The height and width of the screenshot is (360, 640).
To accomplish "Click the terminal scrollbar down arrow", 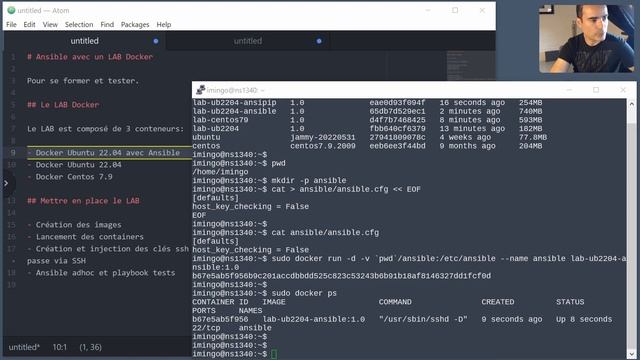I will coord(631,354).
